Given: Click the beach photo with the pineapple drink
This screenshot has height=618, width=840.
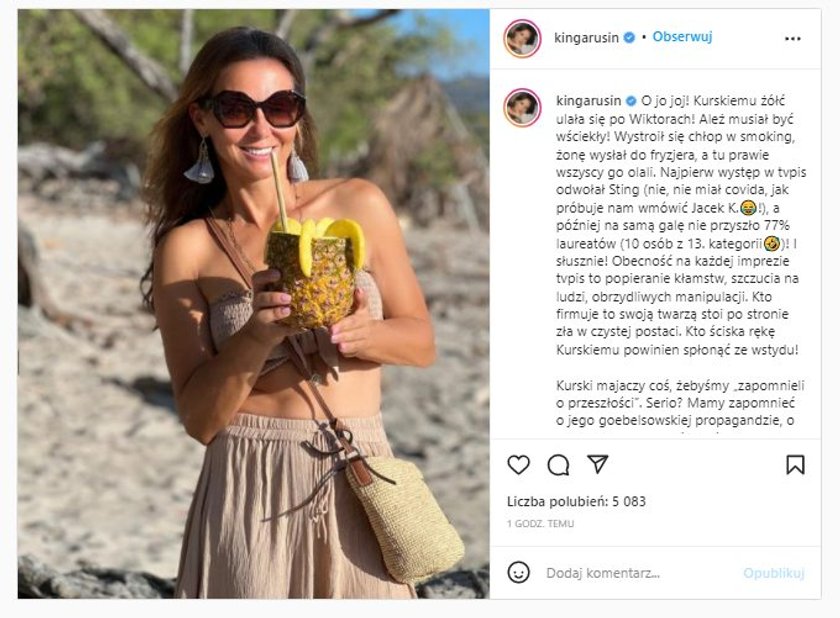Looking at the screenshot, I should coord(253,304).
